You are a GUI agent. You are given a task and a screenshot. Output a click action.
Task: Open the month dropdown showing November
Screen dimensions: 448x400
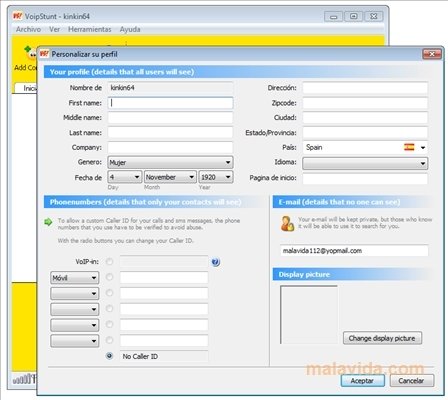pyautogui.click(x=170, y=177)
